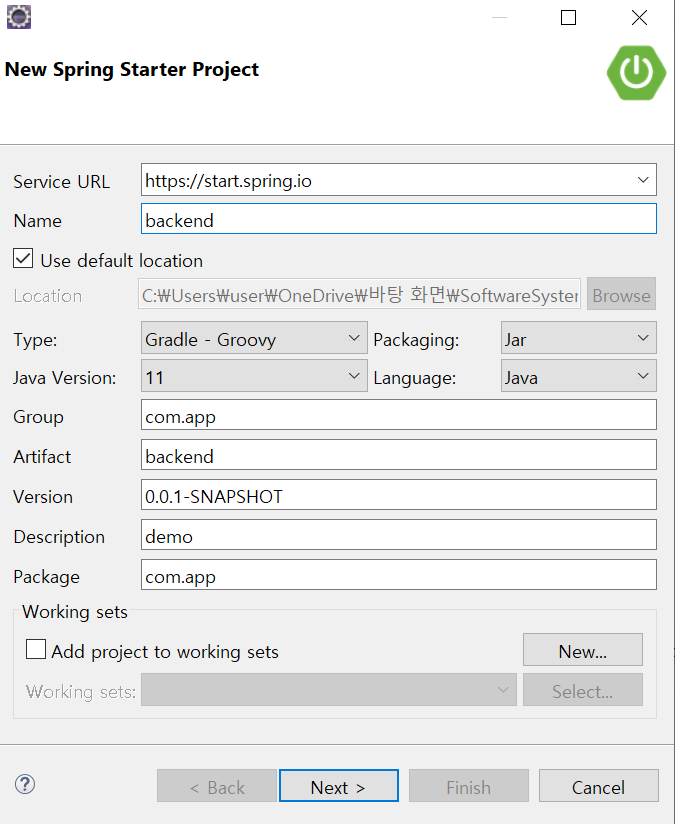Edit the Description field containing demo

[x=397, y=534]
